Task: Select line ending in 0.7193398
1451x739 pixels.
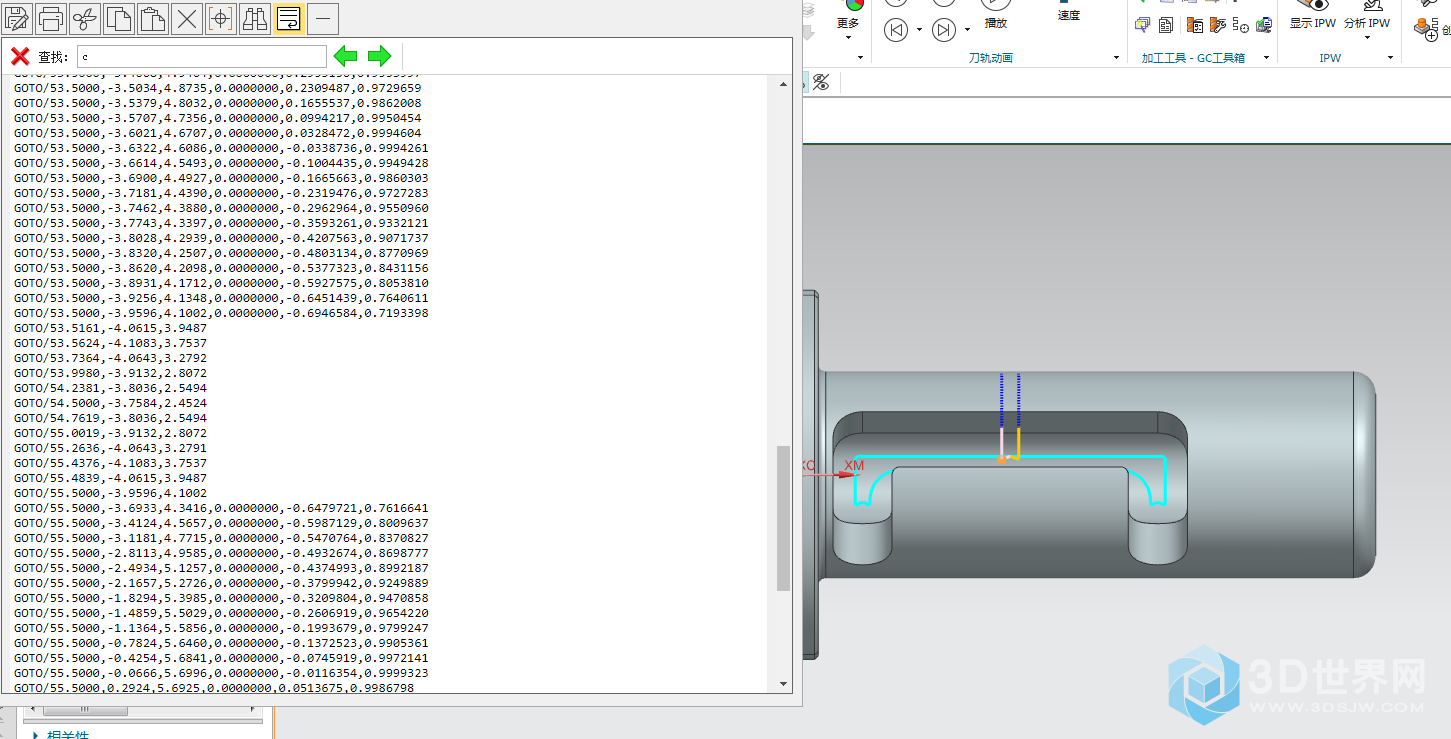Action: (221, 313)
